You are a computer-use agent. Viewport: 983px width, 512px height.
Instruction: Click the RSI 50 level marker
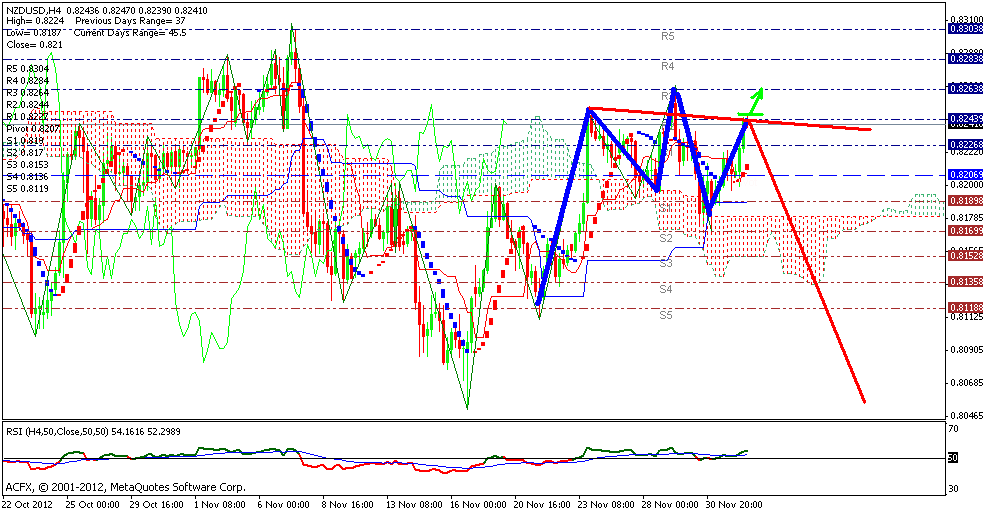954,458
